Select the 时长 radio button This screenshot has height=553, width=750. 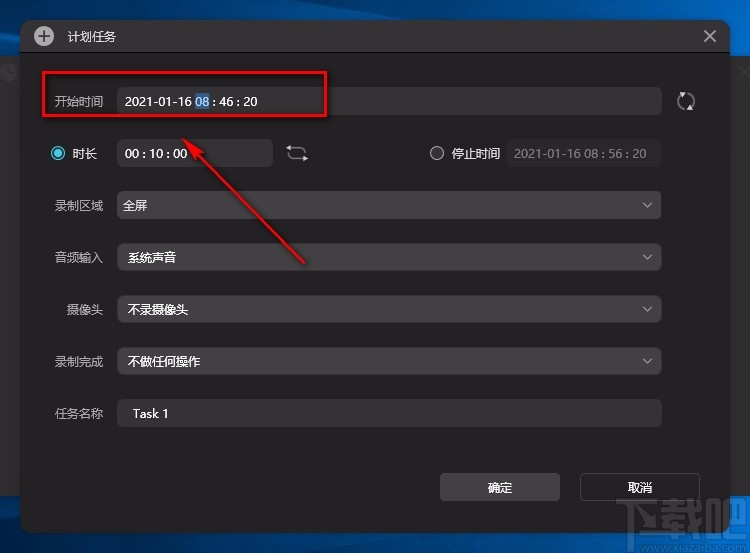(58, 153)
